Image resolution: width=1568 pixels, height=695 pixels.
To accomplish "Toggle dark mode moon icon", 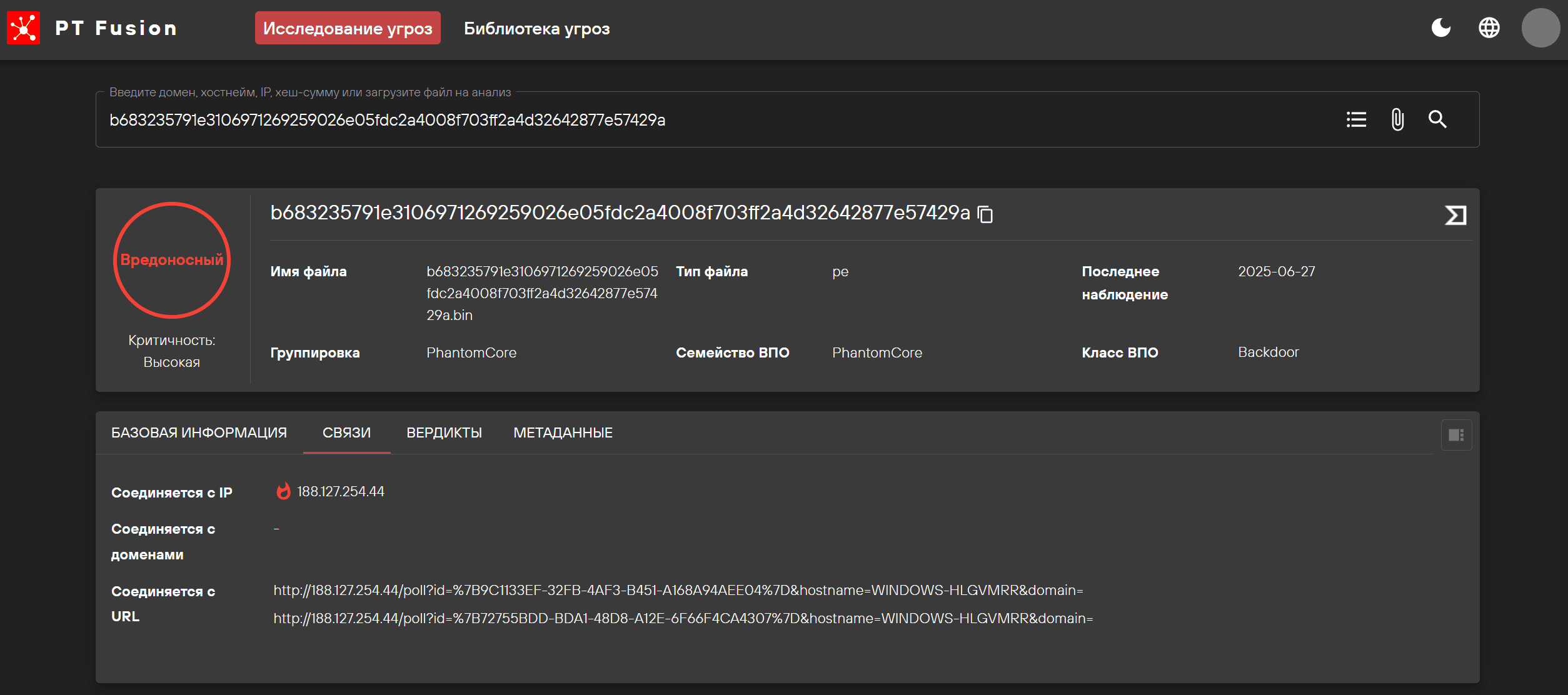I will point(1440,28).
